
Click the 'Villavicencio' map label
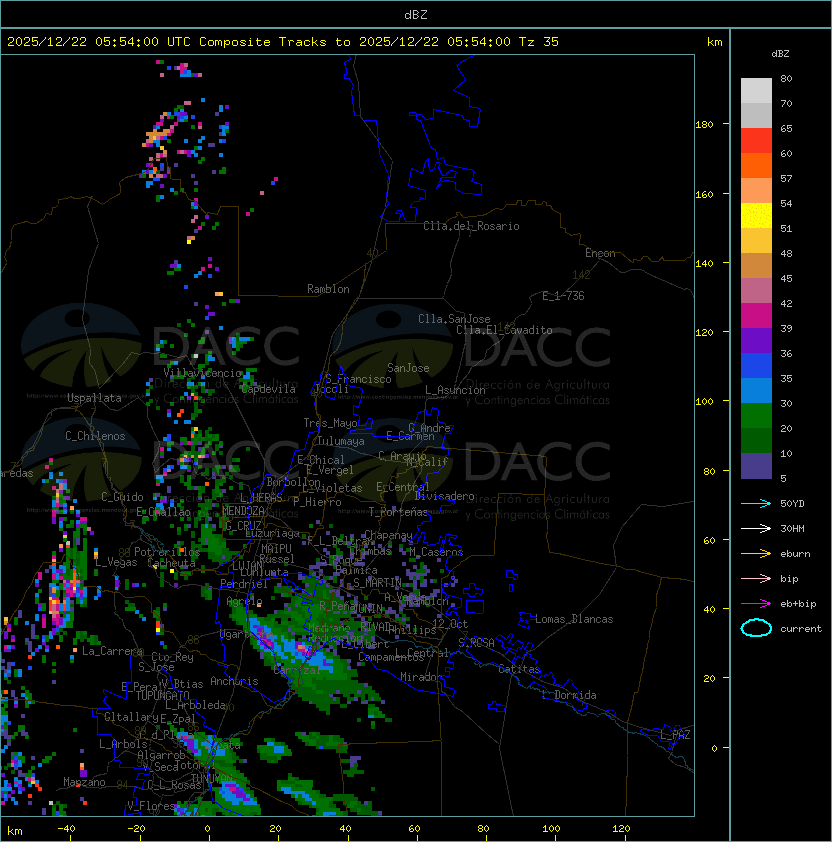[x=203, y=373]
